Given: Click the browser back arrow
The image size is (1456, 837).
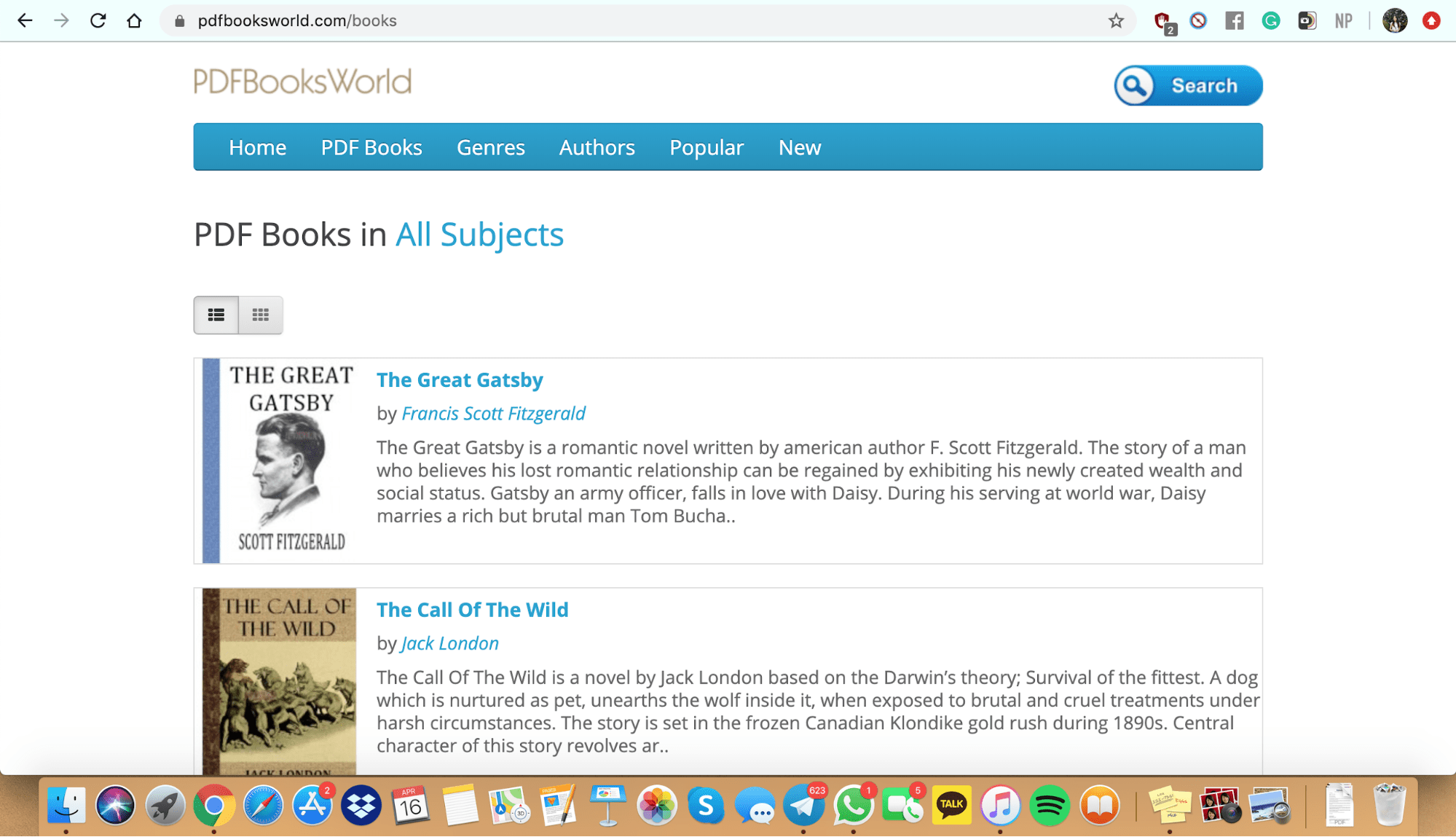Looking at the screenshot, I should pos(25,20).
